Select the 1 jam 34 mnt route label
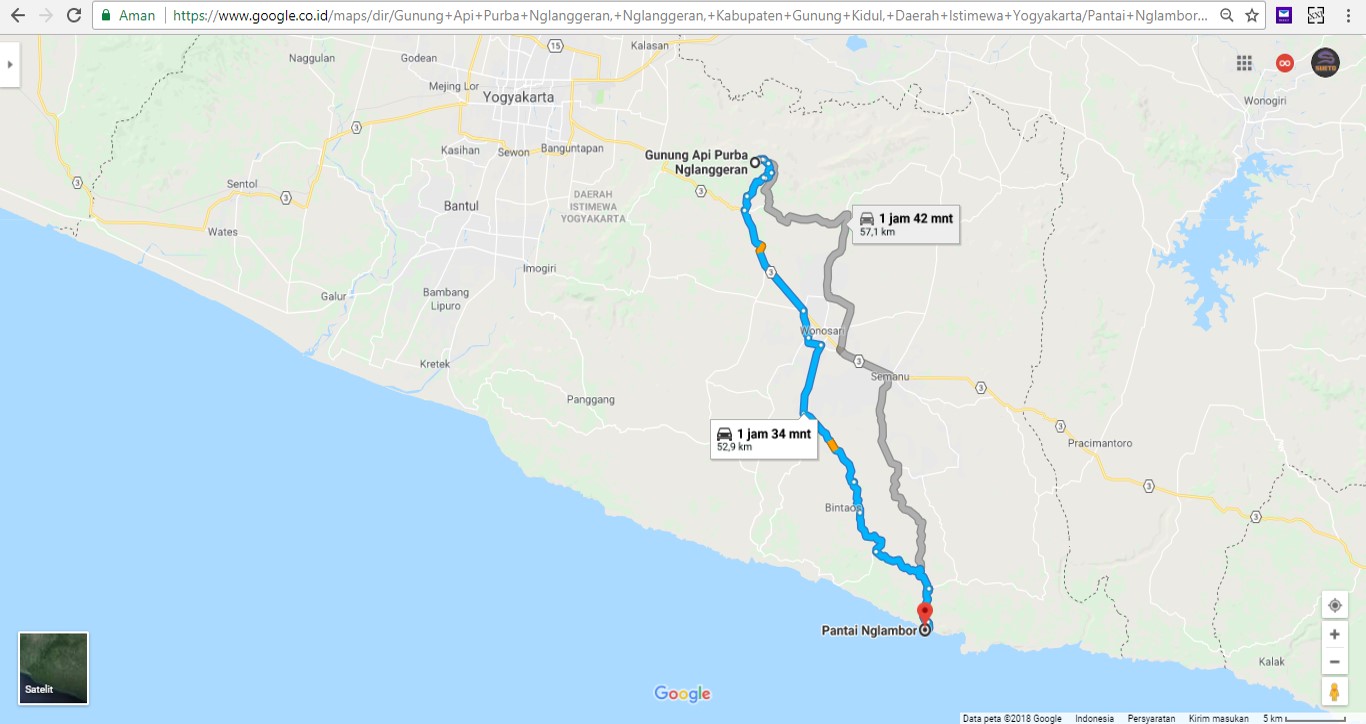The width and height of the screenshot is (1366, 724). tap(764, 439)
